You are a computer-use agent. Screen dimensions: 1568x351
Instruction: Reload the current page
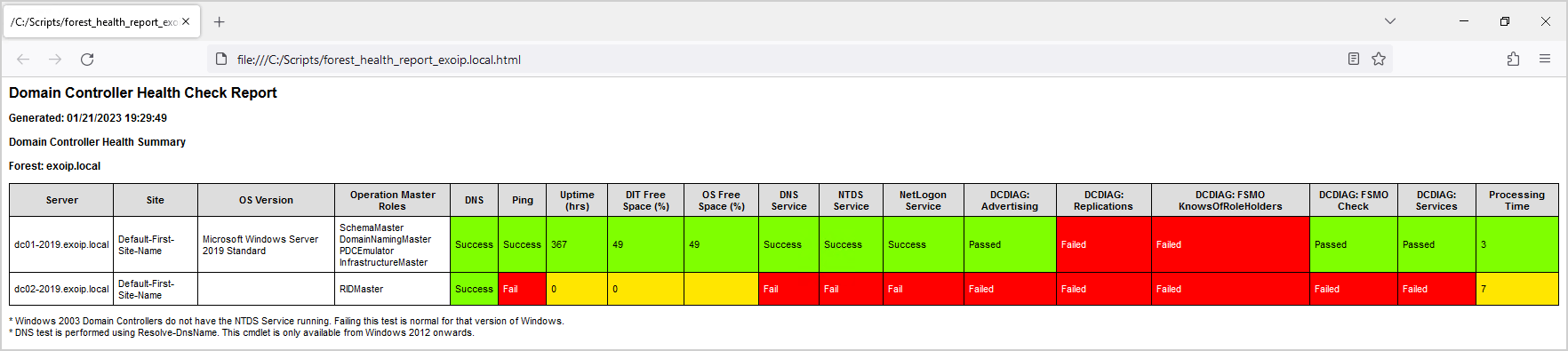tap(87, 60)
